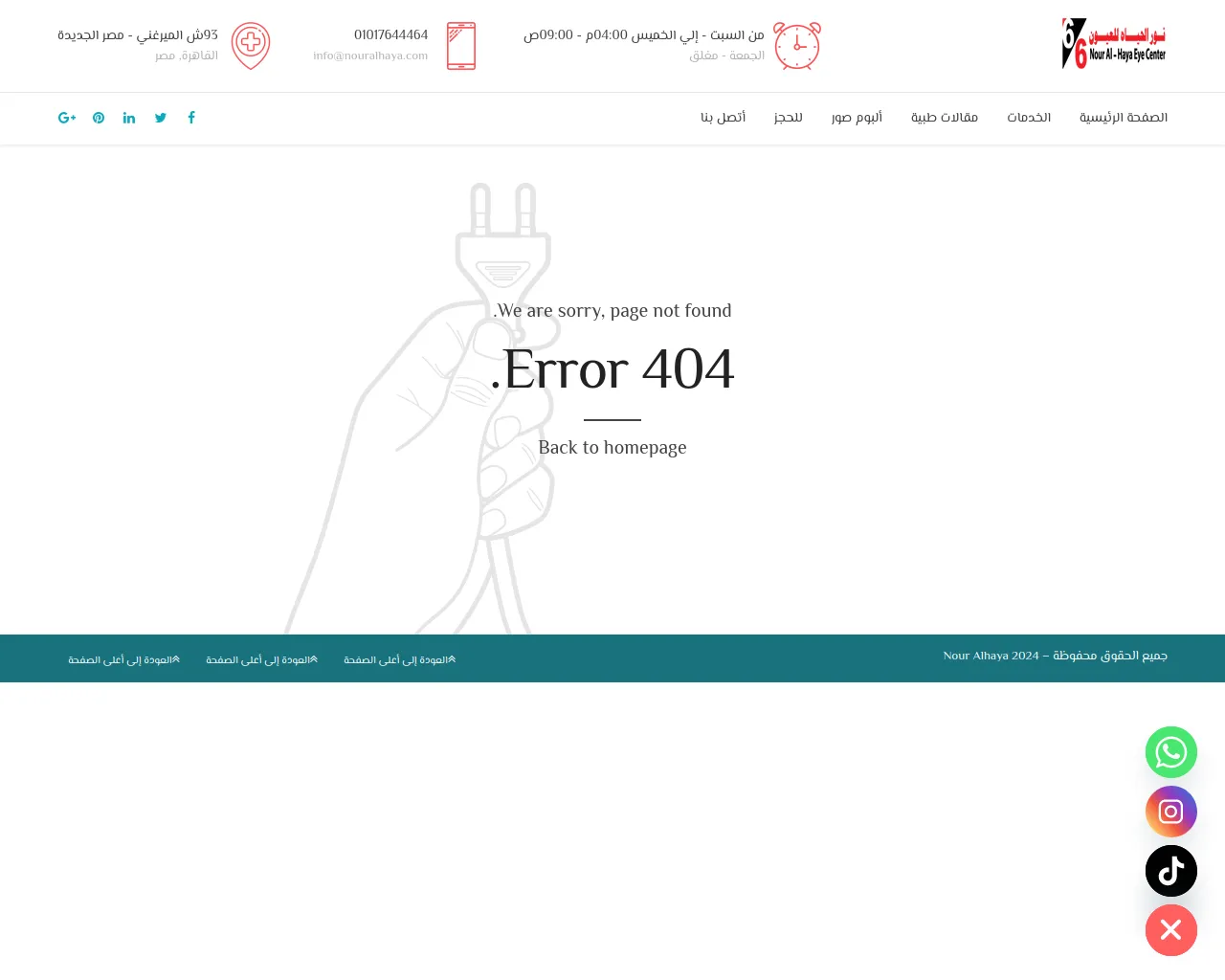This screenshot has width=1225, height=980.
Task: Click the mobile phone icon in header
Action: click(461, 46)
